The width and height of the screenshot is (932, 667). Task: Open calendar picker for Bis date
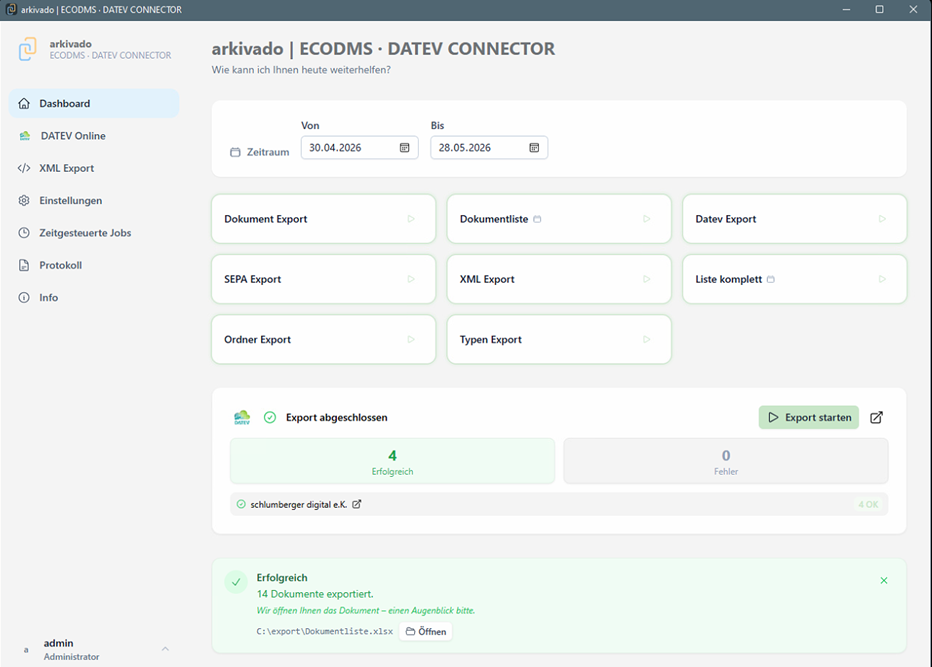click(534, 147)
